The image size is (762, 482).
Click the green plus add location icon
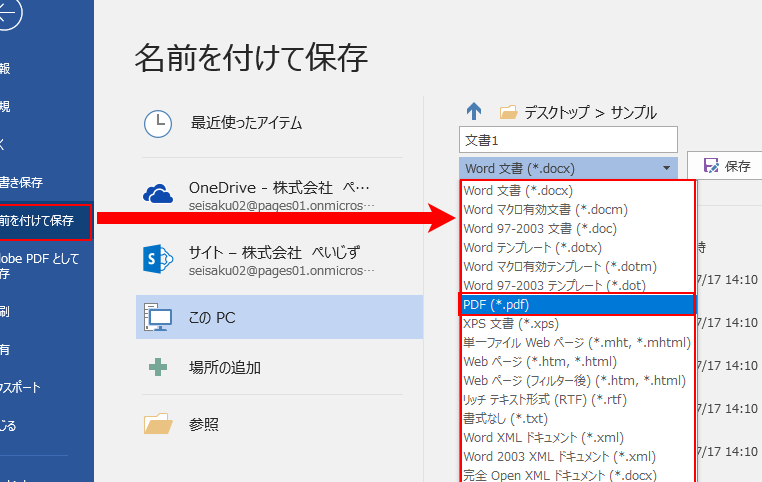click(x=158, y=367)
